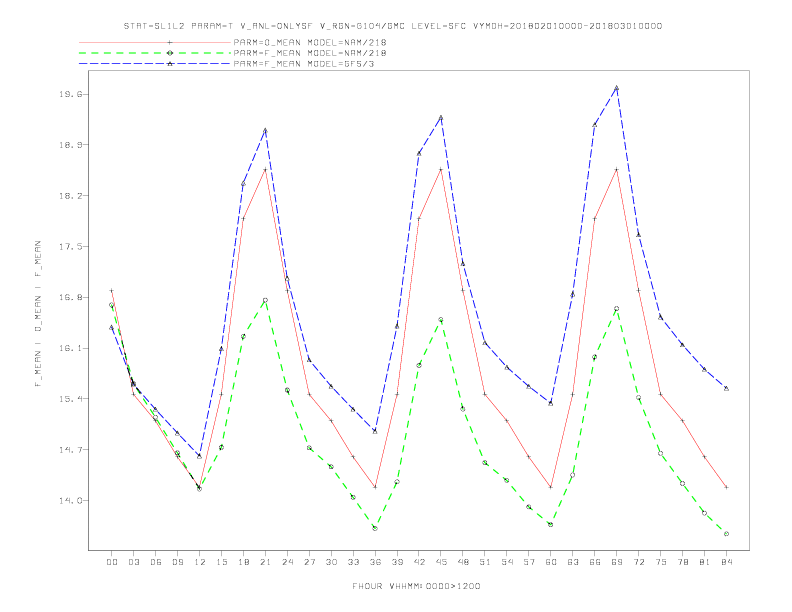The image size is (792, 612).
Task: Click x-axis forecast hour label 21
Action: tap(265, 562)
